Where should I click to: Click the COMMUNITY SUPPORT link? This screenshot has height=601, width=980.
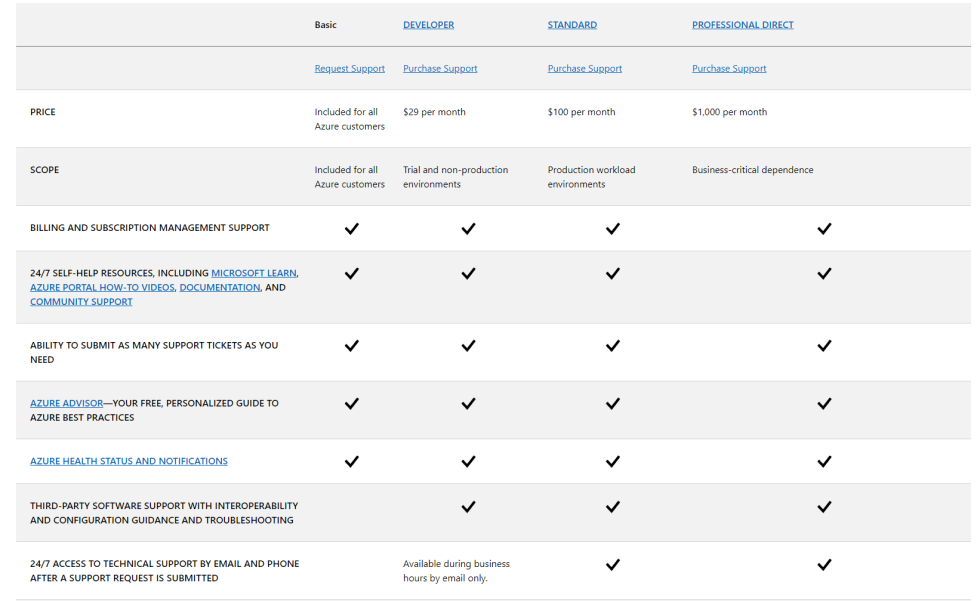(x=81, y=301)
